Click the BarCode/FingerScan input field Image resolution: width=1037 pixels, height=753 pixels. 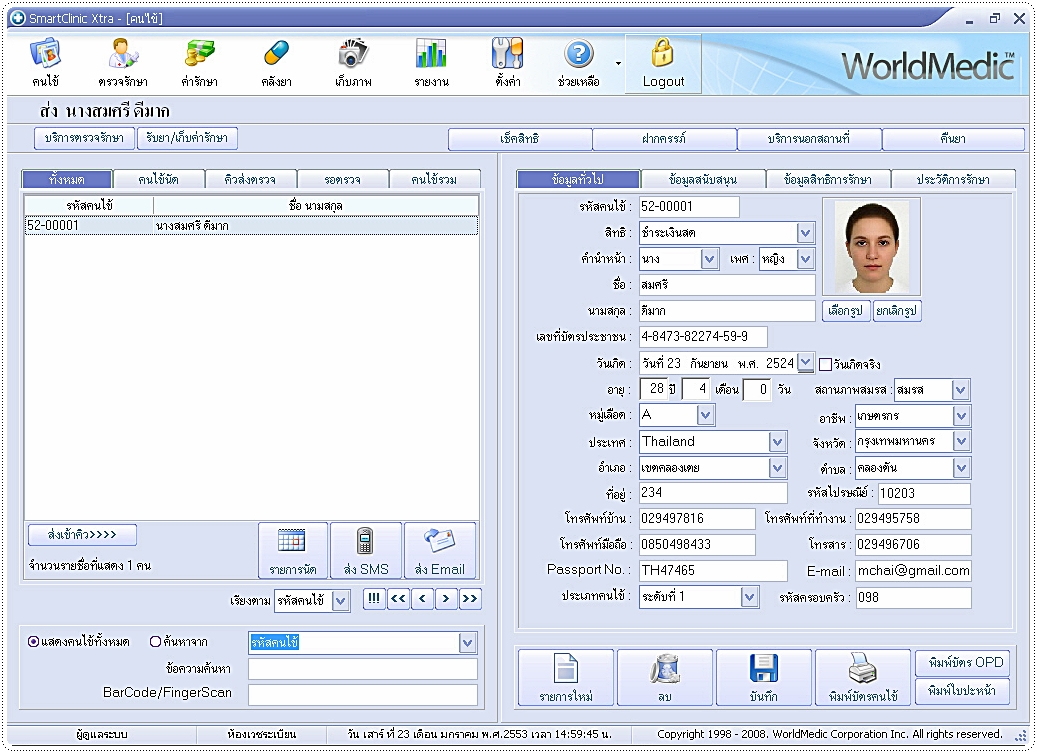click(362, 694)
